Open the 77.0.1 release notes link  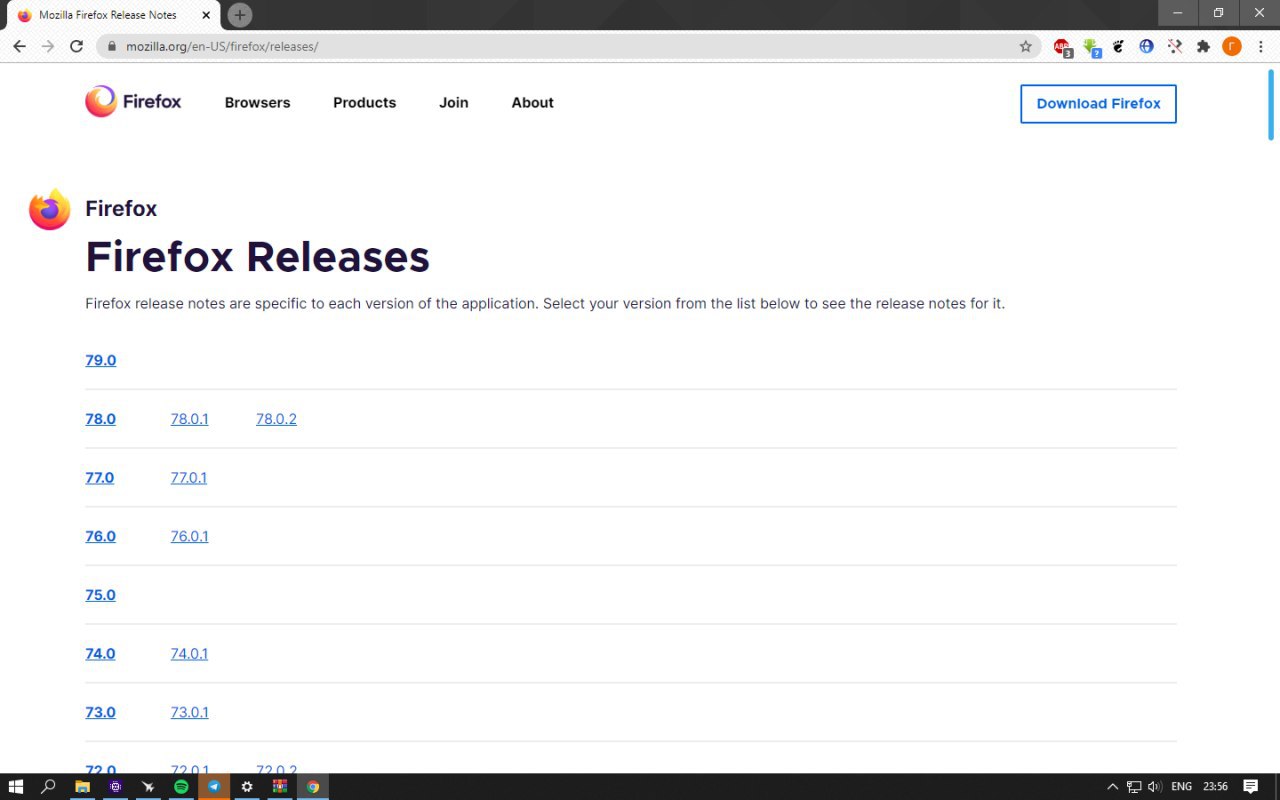click(188, 477)
